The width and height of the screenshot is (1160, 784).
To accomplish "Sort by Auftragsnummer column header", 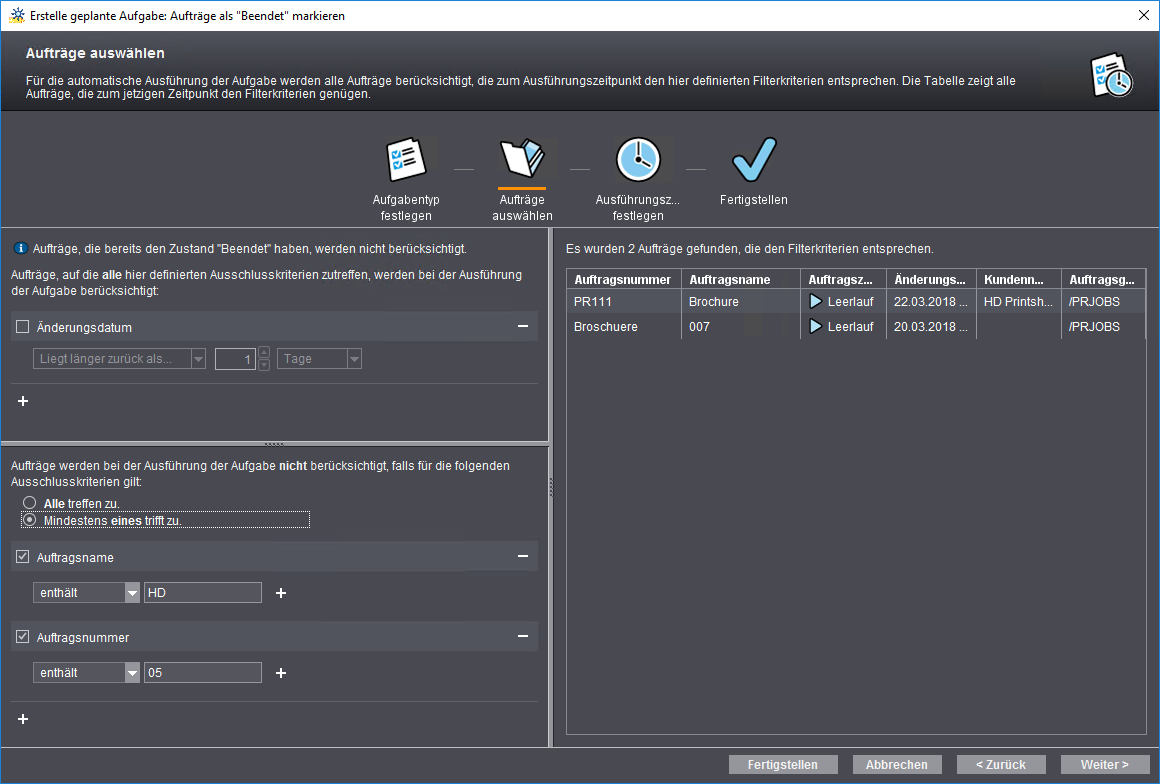I will point(624,279).
